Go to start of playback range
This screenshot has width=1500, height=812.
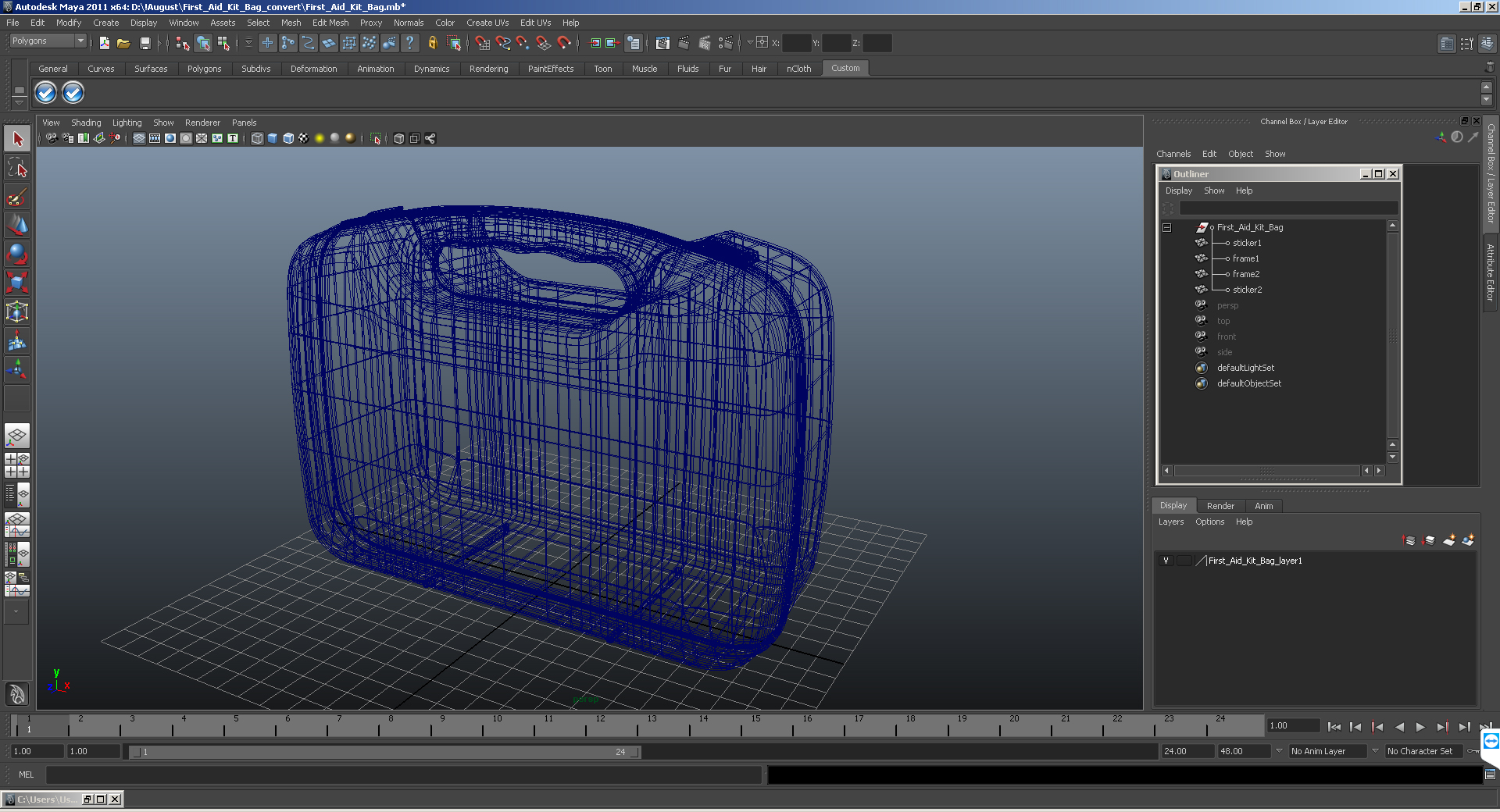[1334, 727]
